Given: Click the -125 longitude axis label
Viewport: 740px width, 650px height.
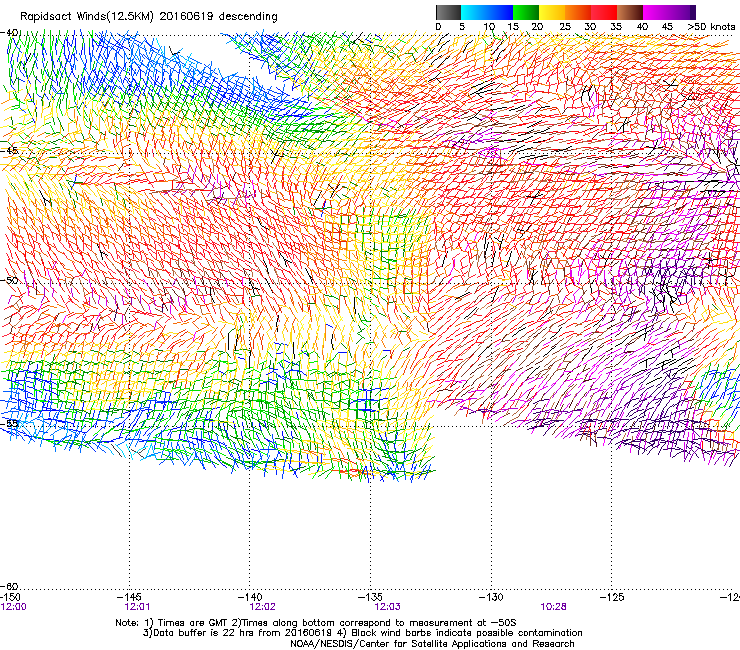Looking at the screenshot, I should [x=612, y=597].
